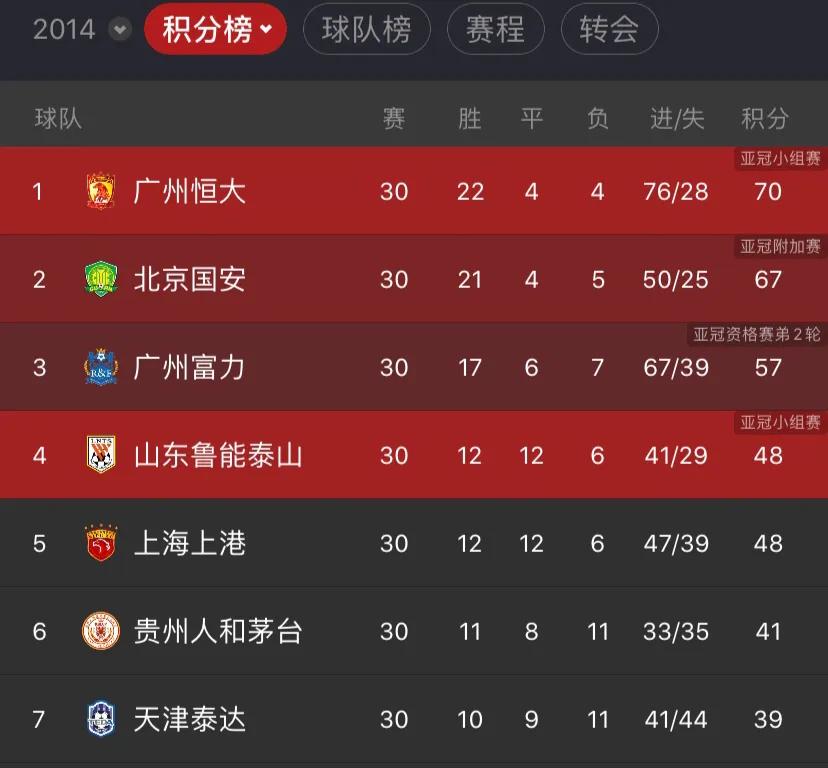Screen dimensions: 828x768
Task: Click the 积分 points column header
Action: pos(765,119)
